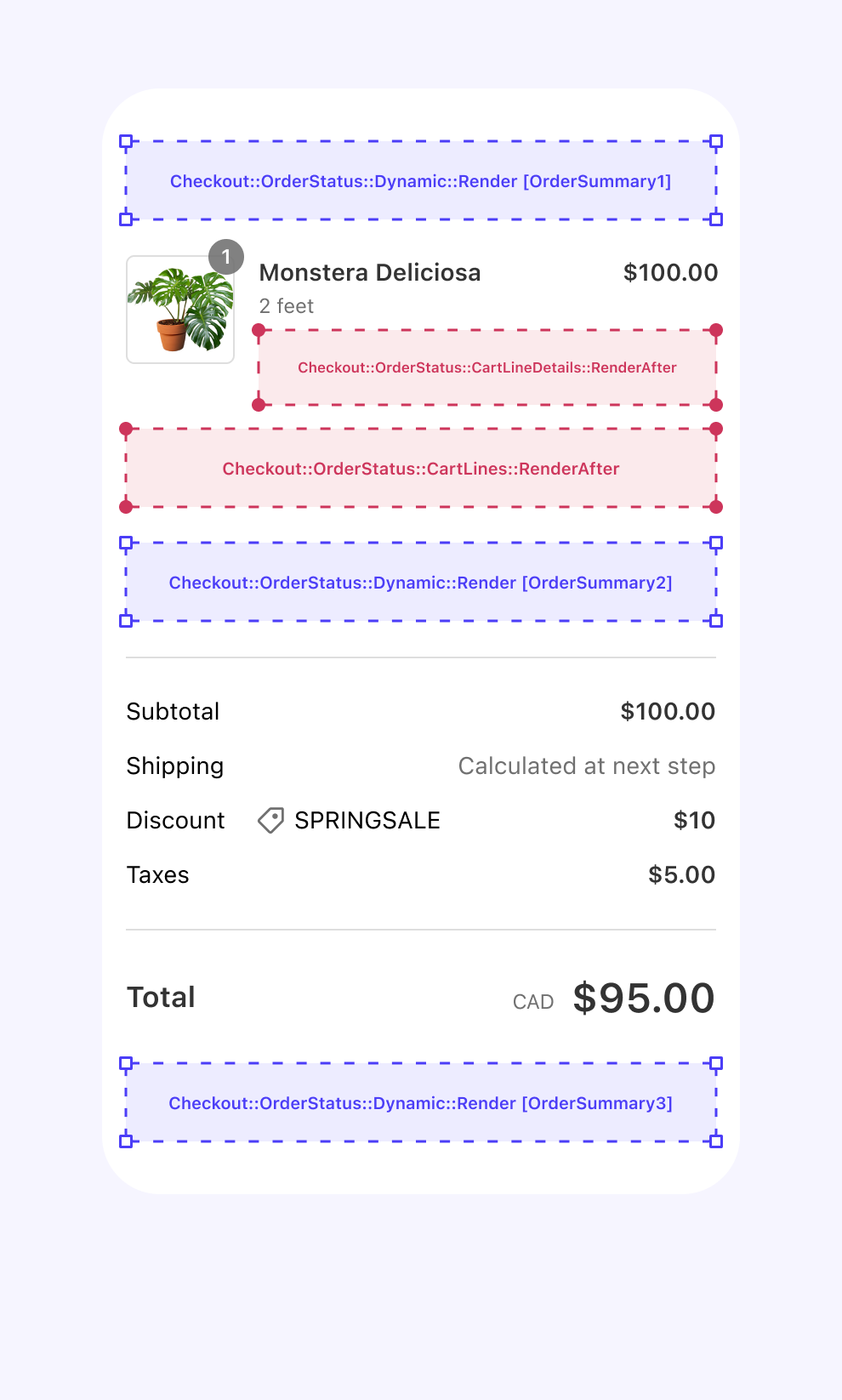Click the quantity badge showing 1
842x1400 pixels.
[226, 257]
